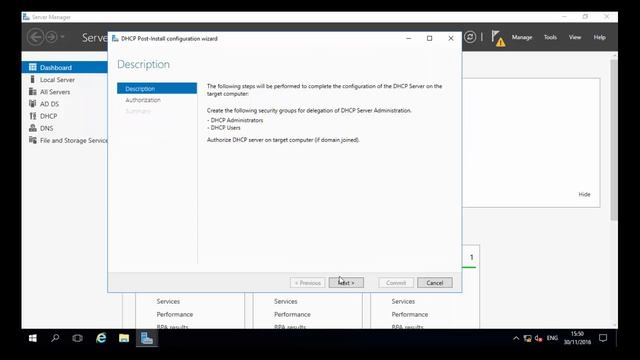
Task: Click the network icon in system tray
Action: (x=527, y=338)
